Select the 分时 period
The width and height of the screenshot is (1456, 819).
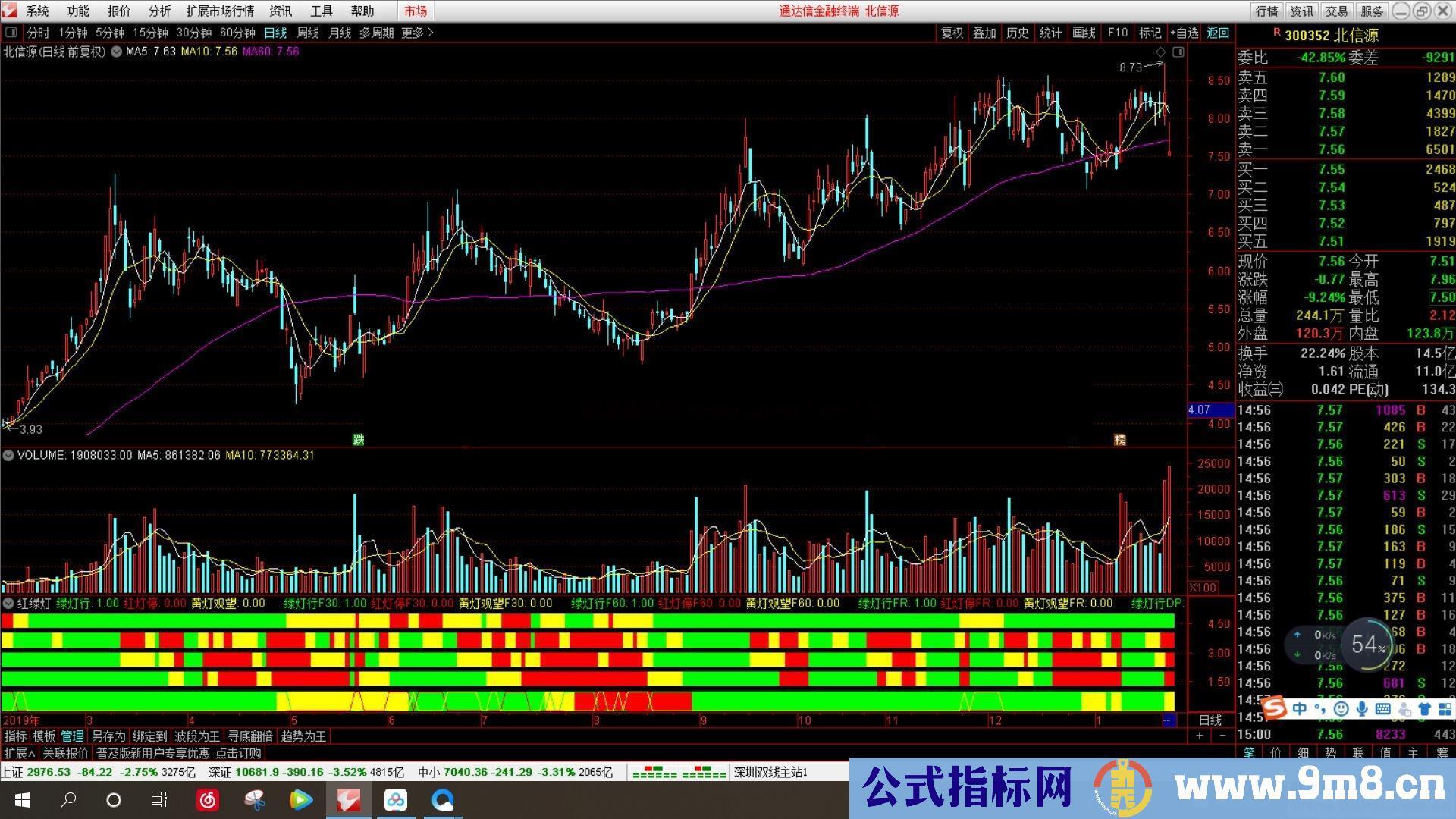(38, 33)
